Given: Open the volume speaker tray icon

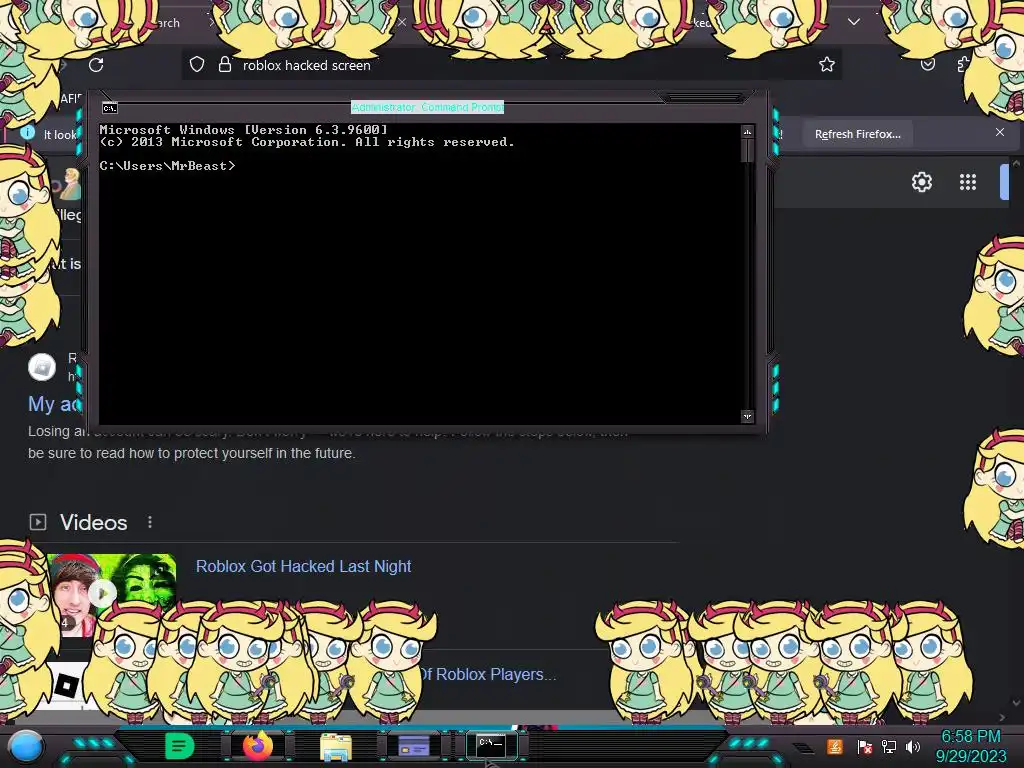Looking at the screenshot, I should [913, 746].
